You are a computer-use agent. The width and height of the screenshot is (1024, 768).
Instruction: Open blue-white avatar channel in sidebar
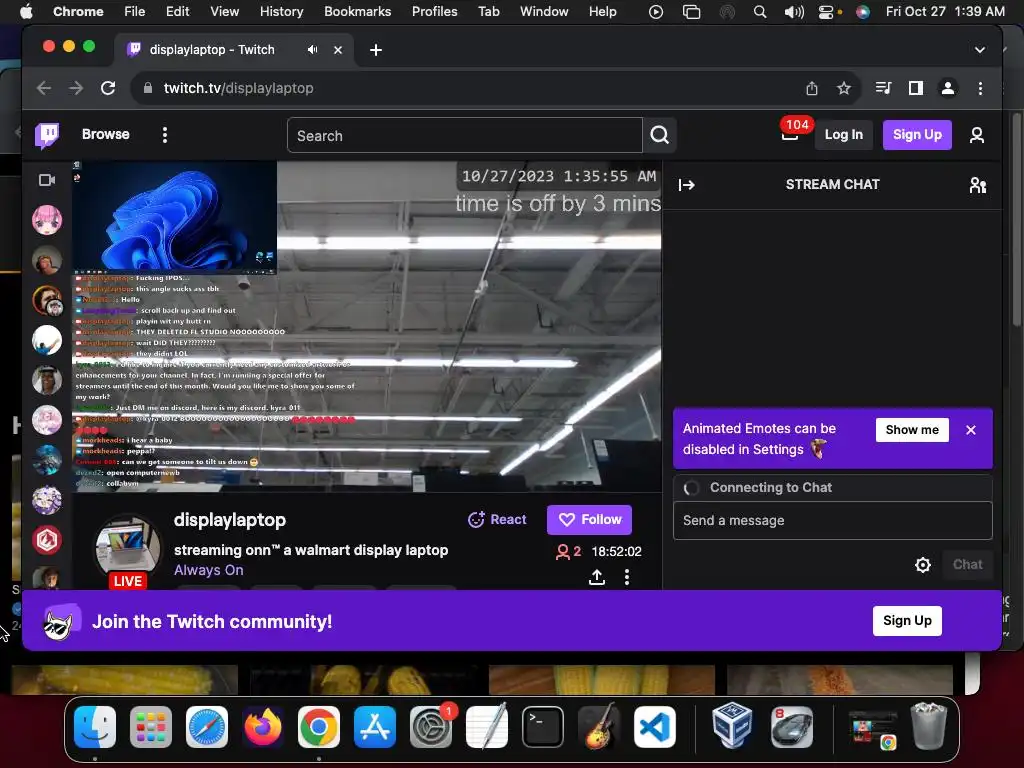pos(47,340)
